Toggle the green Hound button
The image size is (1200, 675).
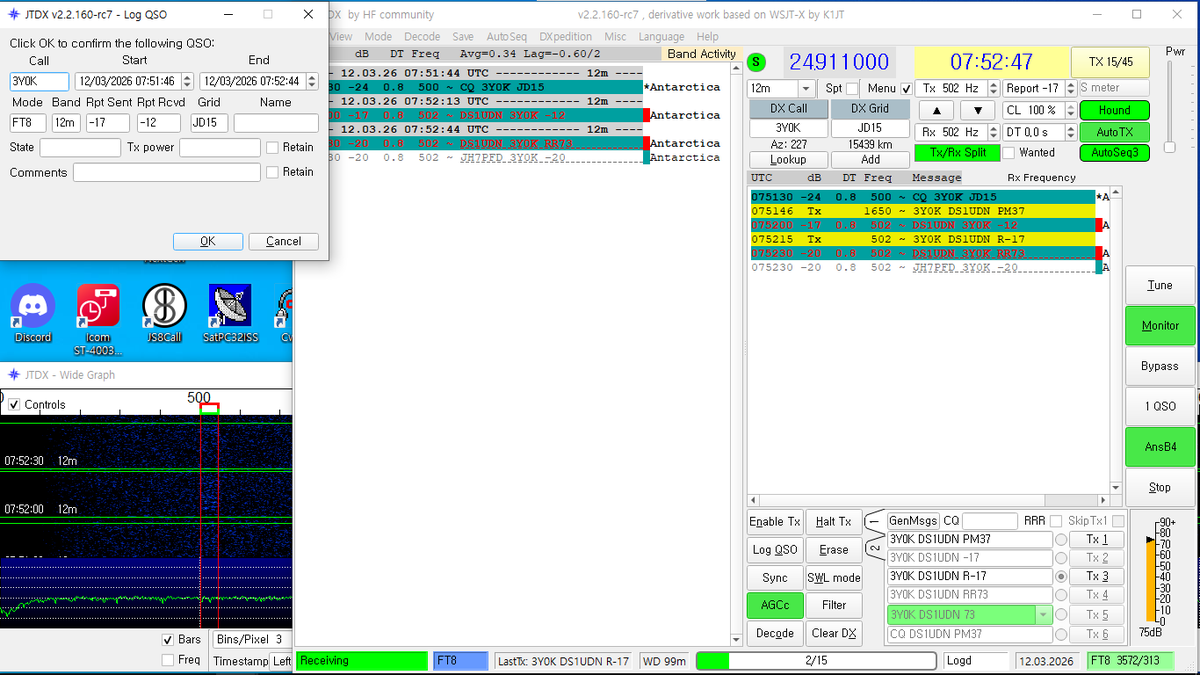pos(1114,110)
